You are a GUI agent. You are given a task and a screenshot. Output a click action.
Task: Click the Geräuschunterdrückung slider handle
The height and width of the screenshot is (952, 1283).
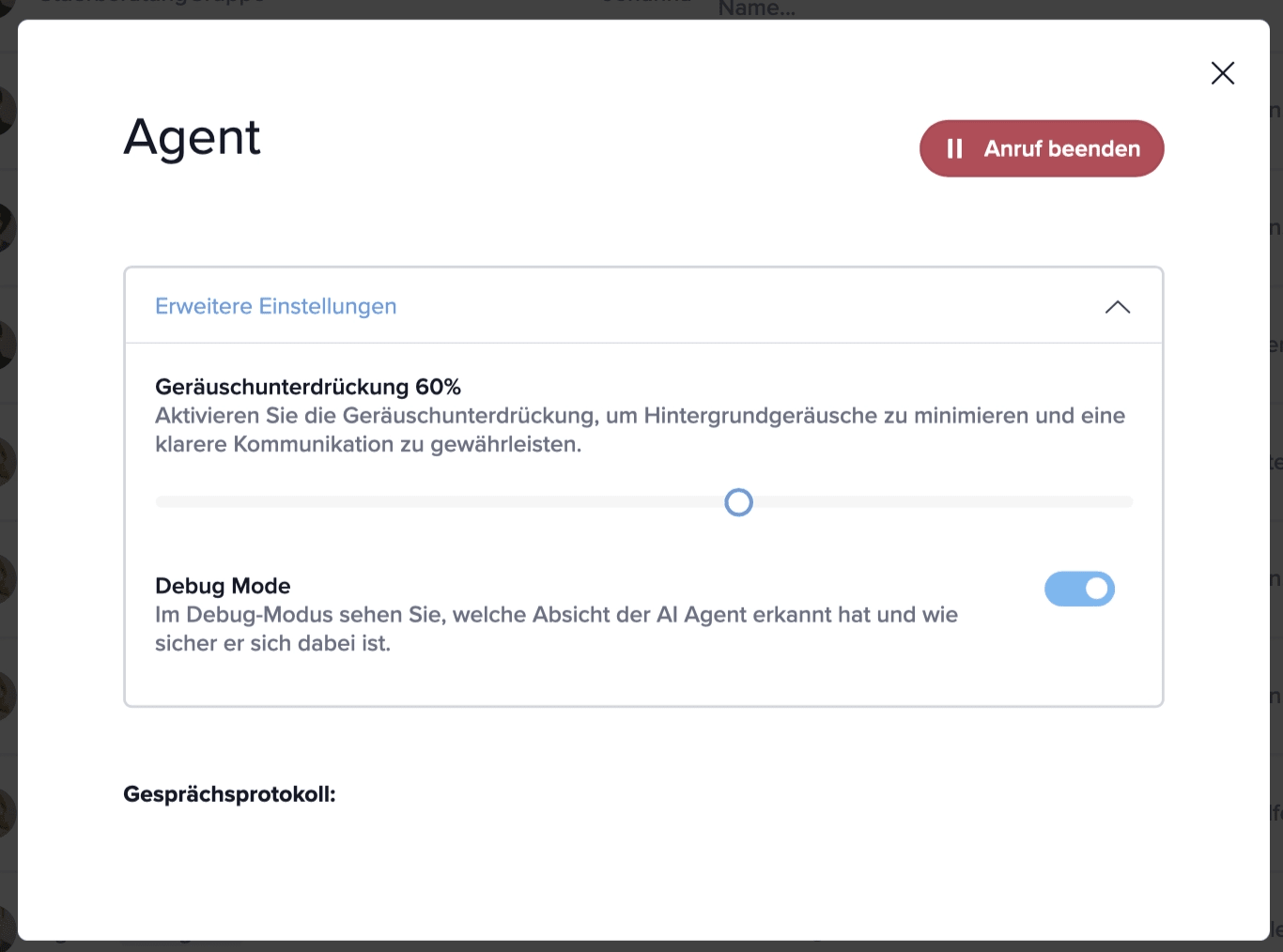pos(738,502)
